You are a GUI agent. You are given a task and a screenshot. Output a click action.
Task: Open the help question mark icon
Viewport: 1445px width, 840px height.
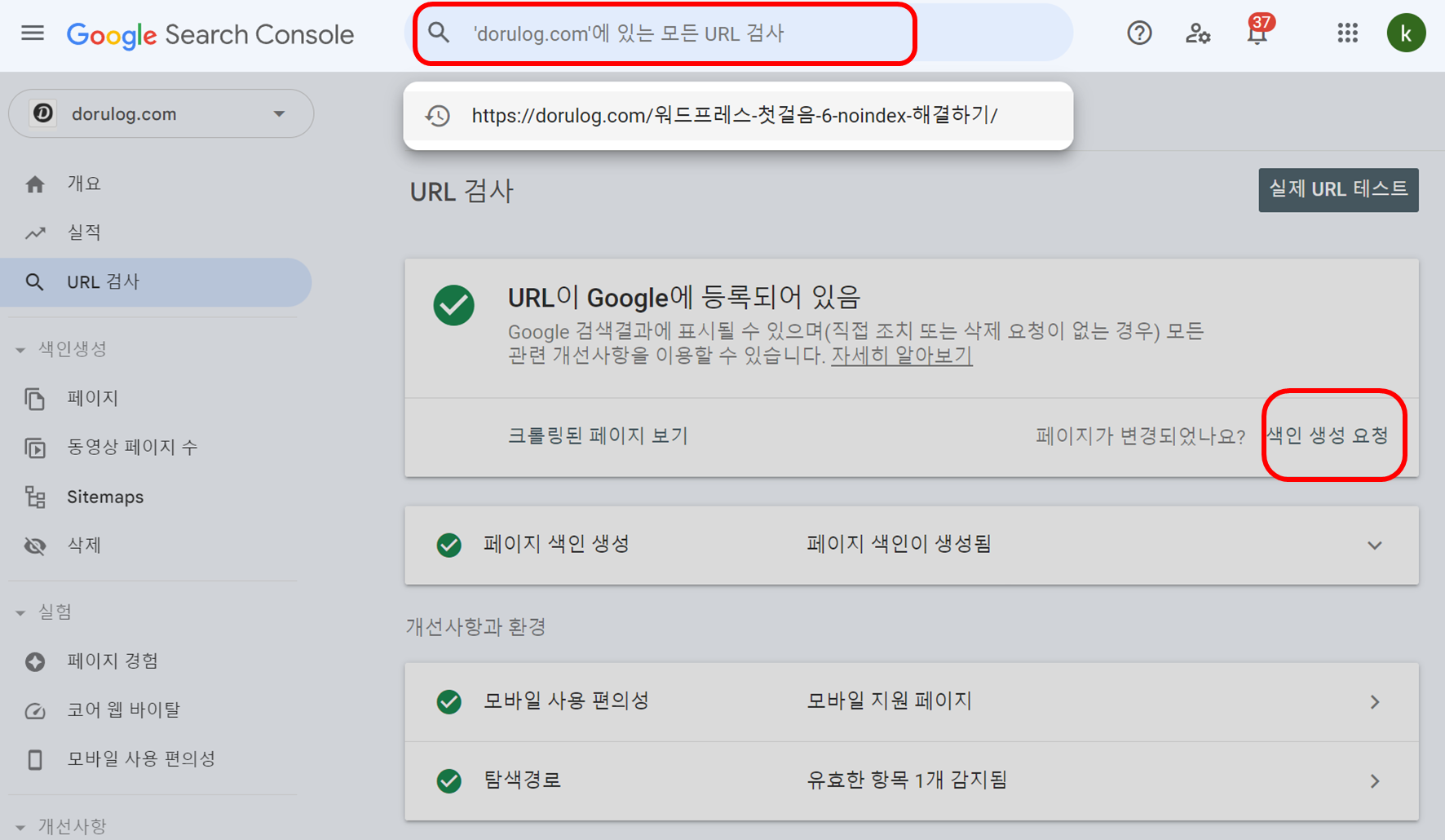click(1139, 33)
